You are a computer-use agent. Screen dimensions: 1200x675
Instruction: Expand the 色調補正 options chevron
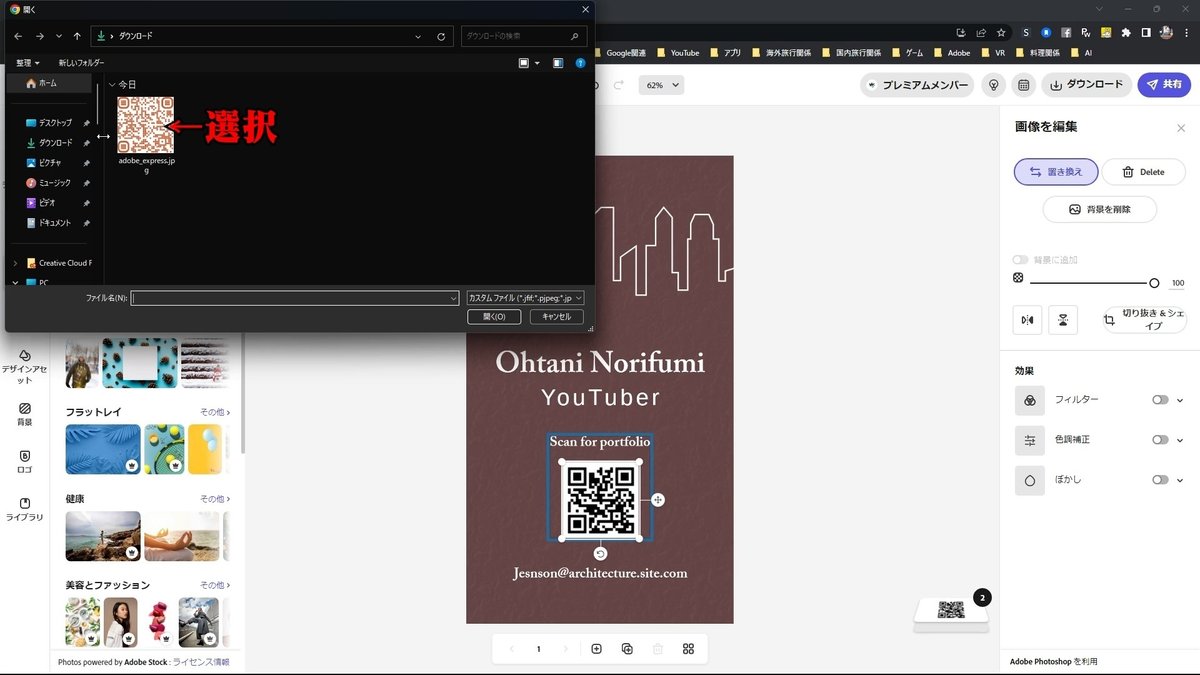click(x=1180, y=440)
